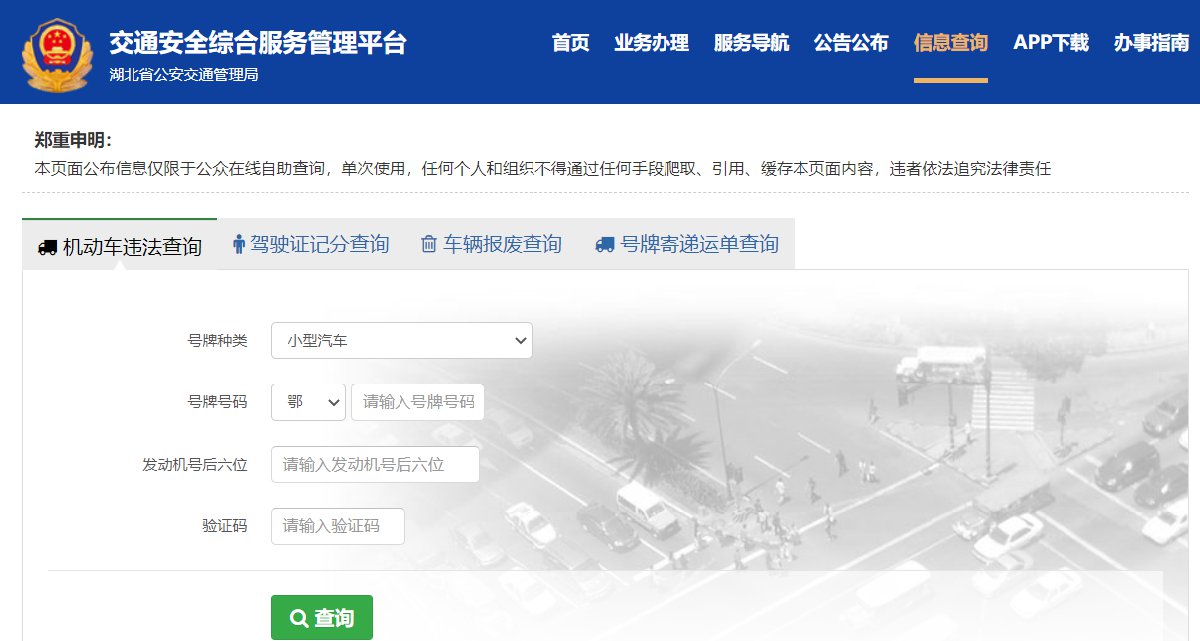This screenshot has width=1200, height=641.
Task: Click the person icon beside 驾驶证记分查询
Action: pos(238,244)
